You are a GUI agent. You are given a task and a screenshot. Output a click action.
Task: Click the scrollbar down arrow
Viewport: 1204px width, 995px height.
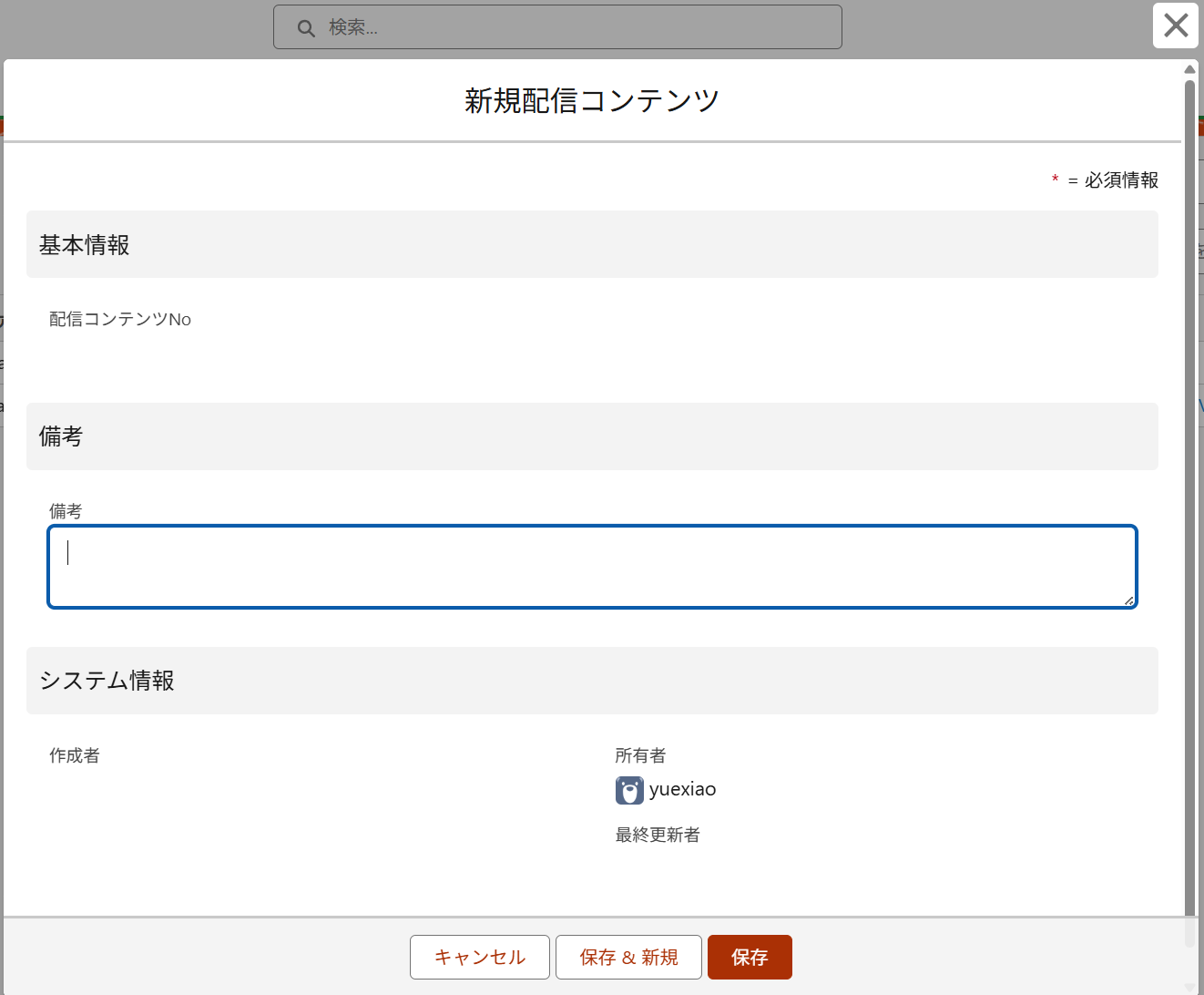point(1189,987)
